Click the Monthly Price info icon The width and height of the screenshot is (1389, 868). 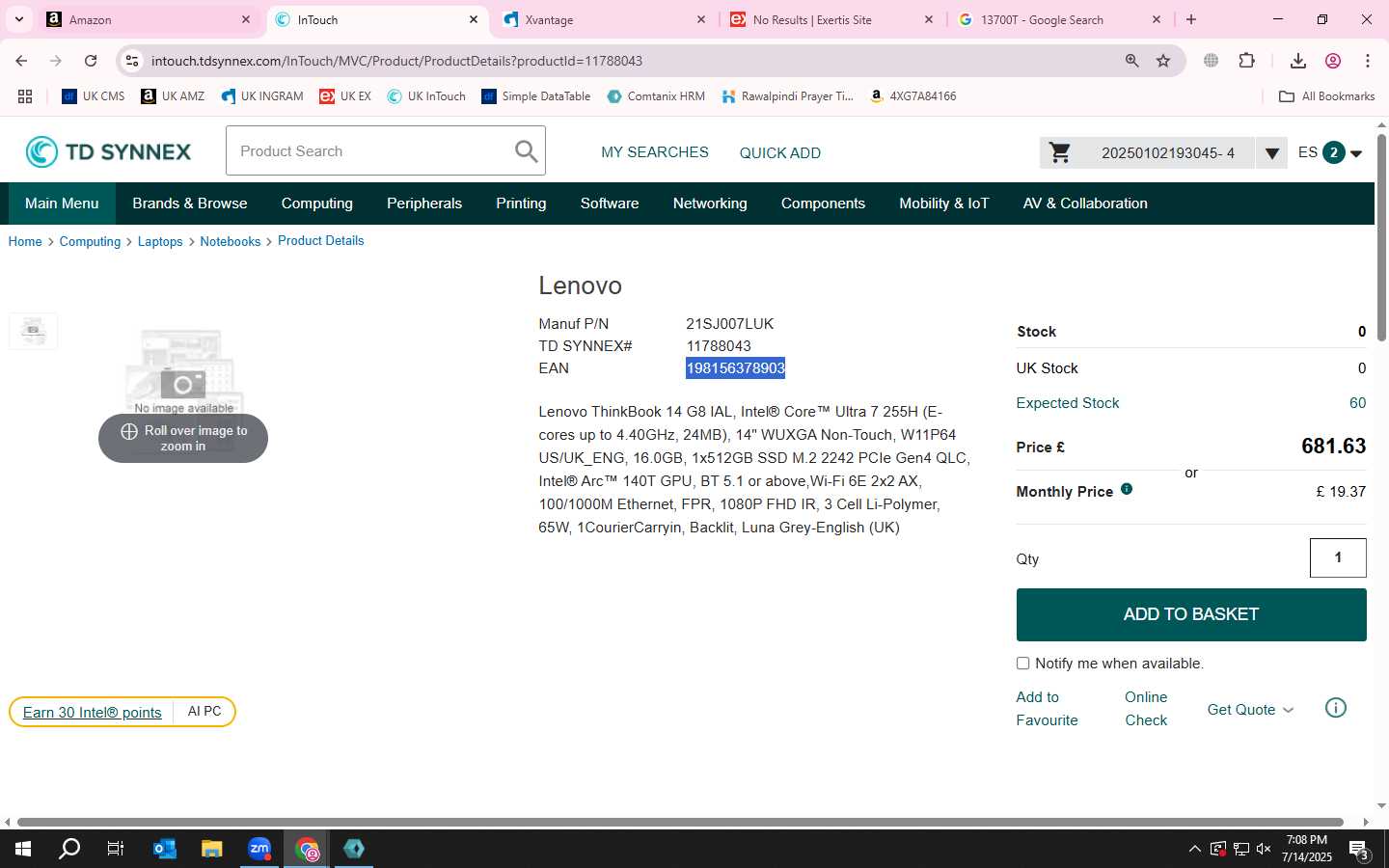1127,489
